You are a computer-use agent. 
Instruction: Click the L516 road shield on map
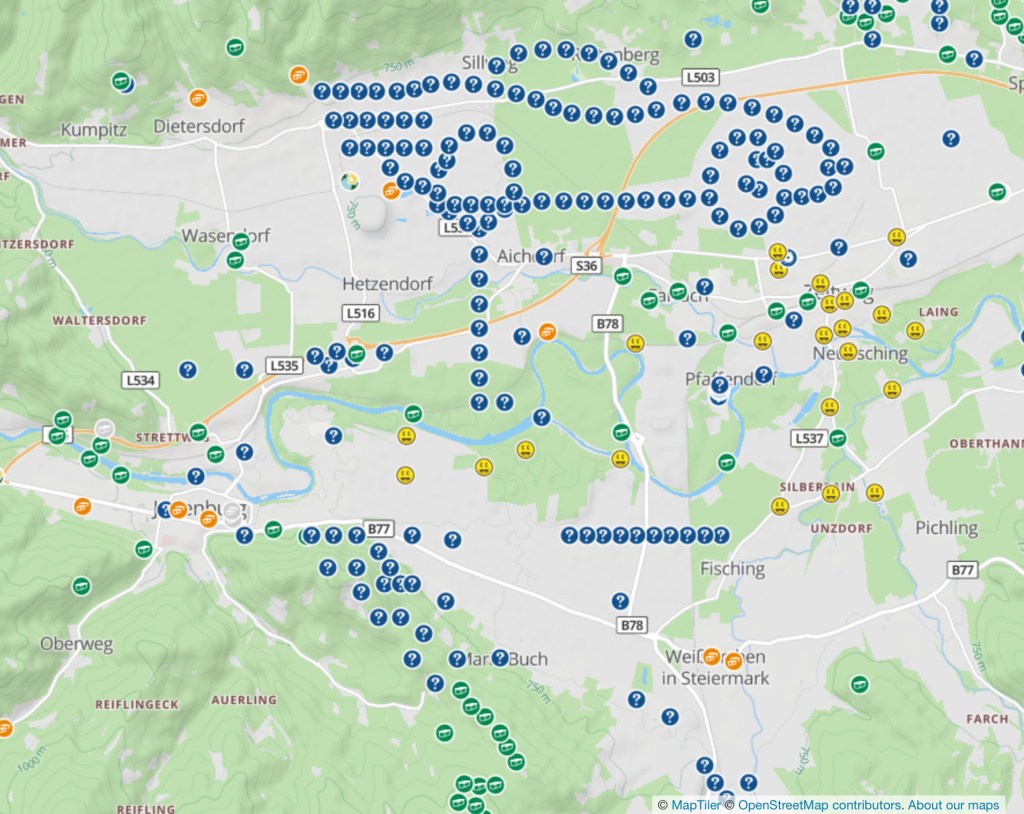coord(360,313)
